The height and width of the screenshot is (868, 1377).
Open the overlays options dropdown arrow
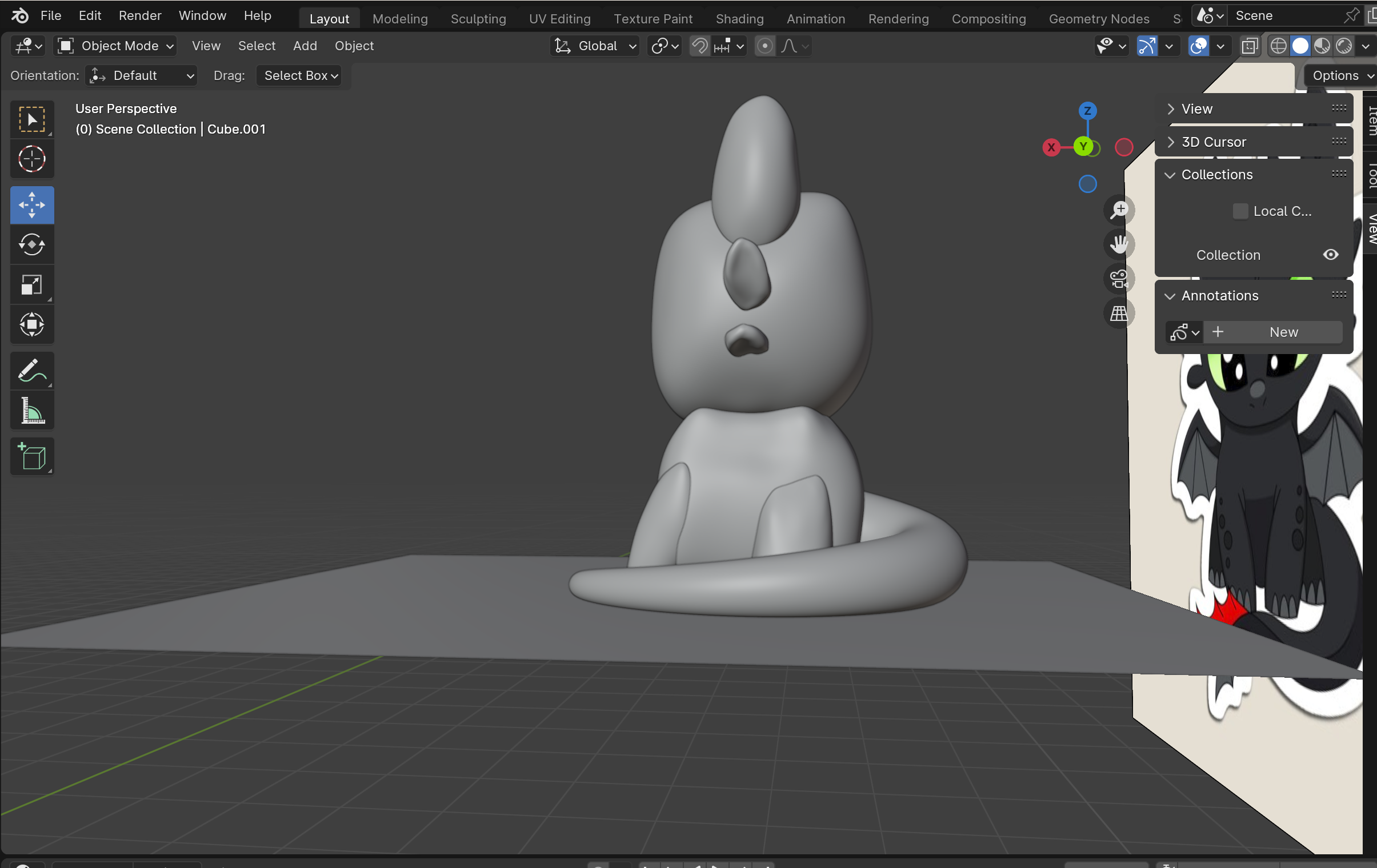[1220, 46]
